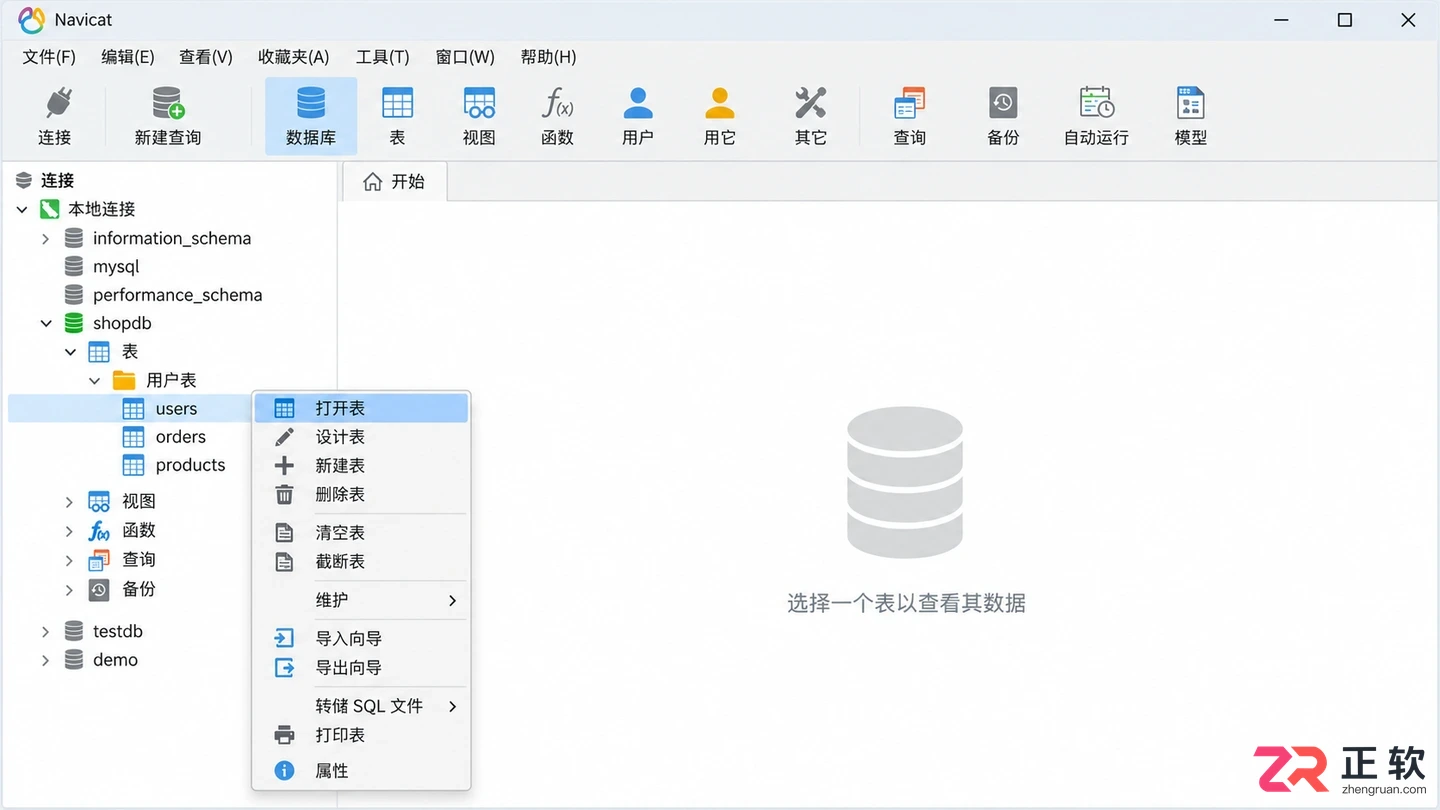Viewport: 1440px width, 810px height.
Task: Open the 查看(V) menu
Action: tap(205, 57)
